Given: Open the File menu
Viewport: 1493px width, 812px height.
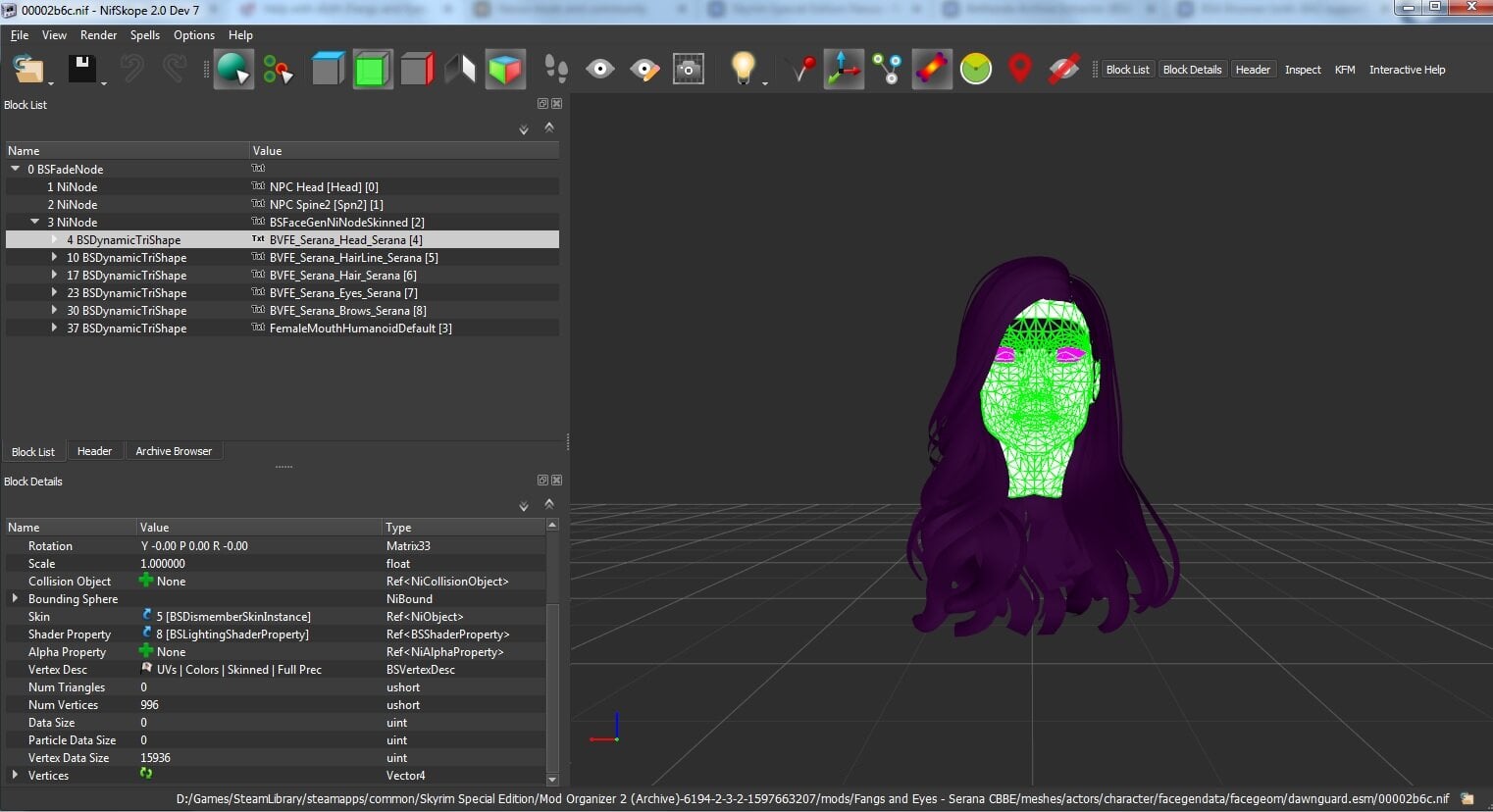Looking at the screenshot, I should click(x=20, y=35).
